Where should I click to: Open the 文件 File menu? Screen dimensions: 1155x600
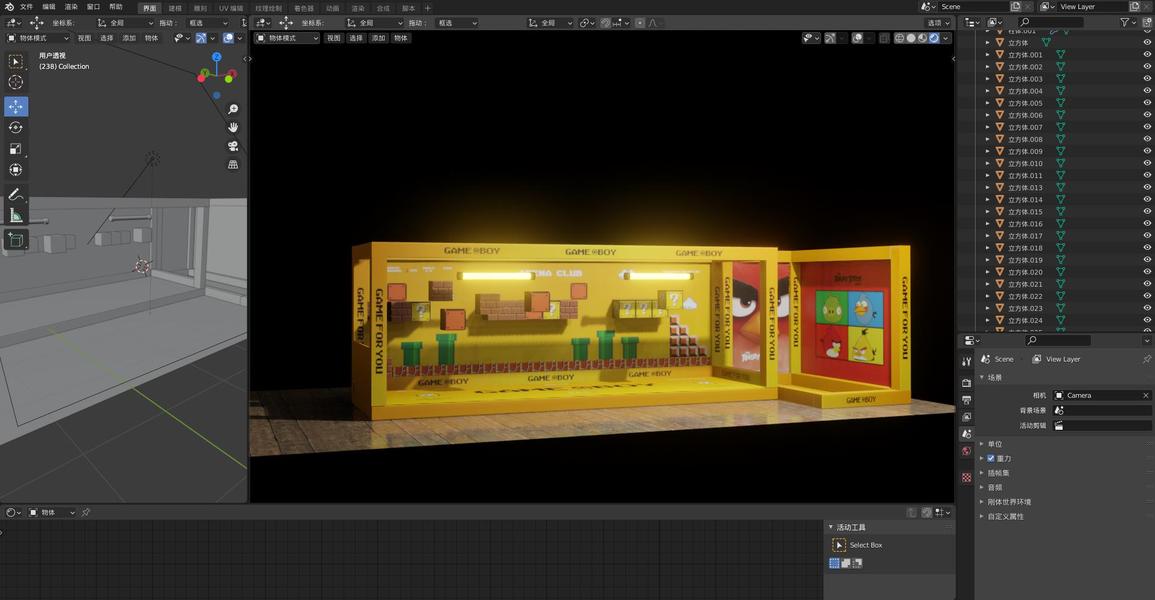coord(27,7)
